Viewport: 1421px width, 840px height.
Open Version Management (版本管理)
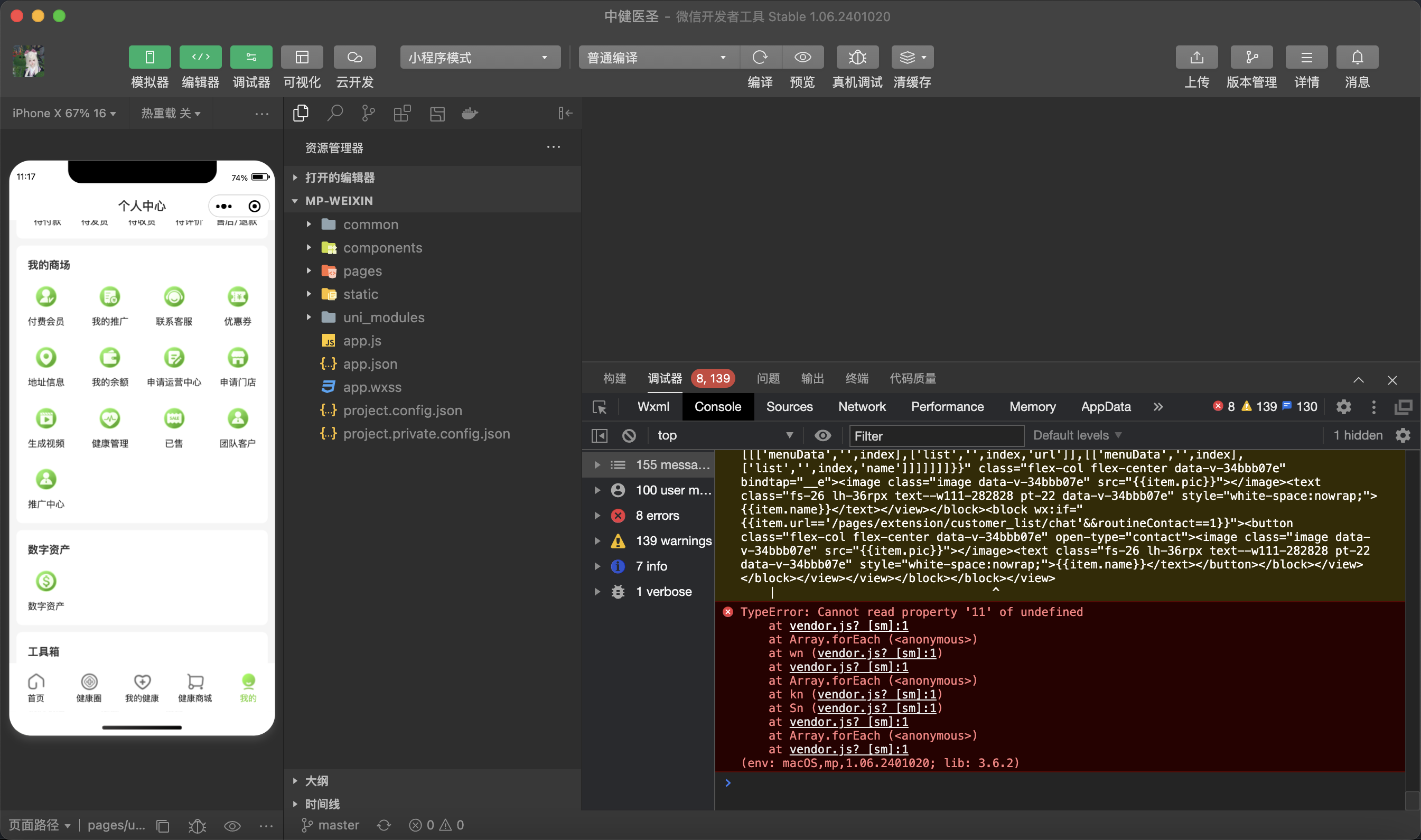point(1252,57)
